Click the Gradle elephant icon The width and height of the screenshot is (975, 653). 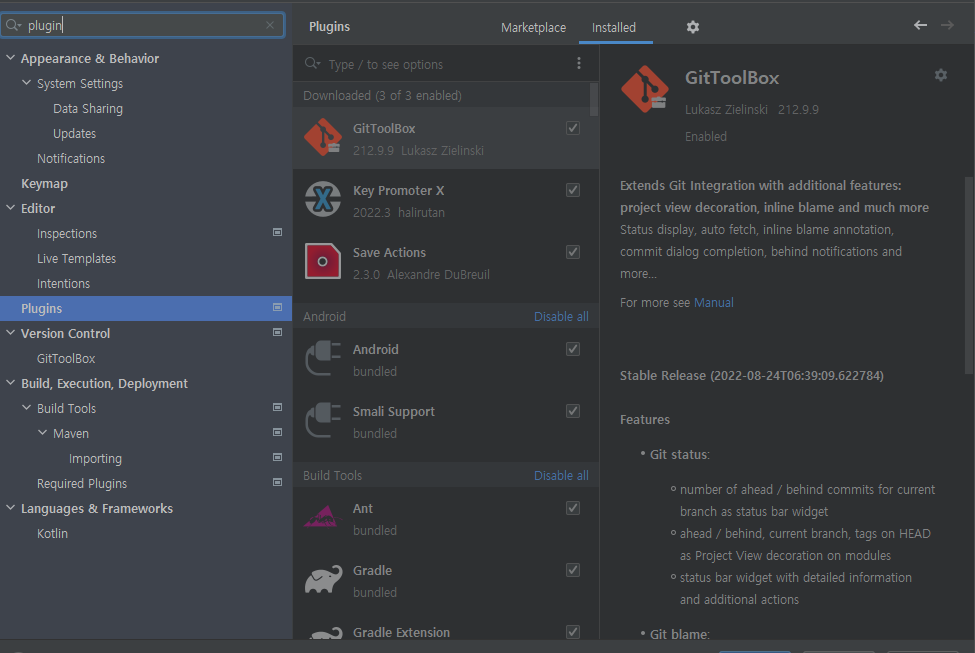coord(323,579)
